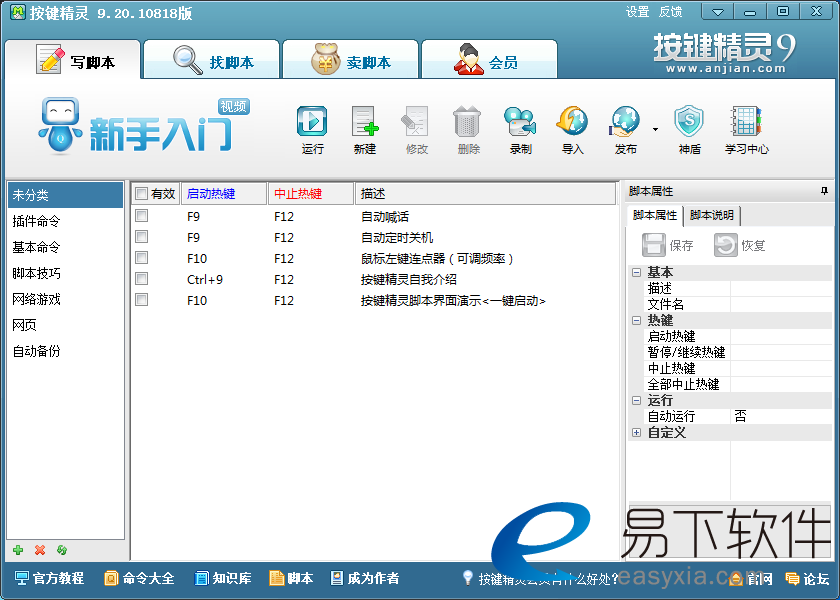The image size is (840, 600).
Task: Check the 按键精灵脚本界面演示 script checkbox
Action: tap(141, 299)
